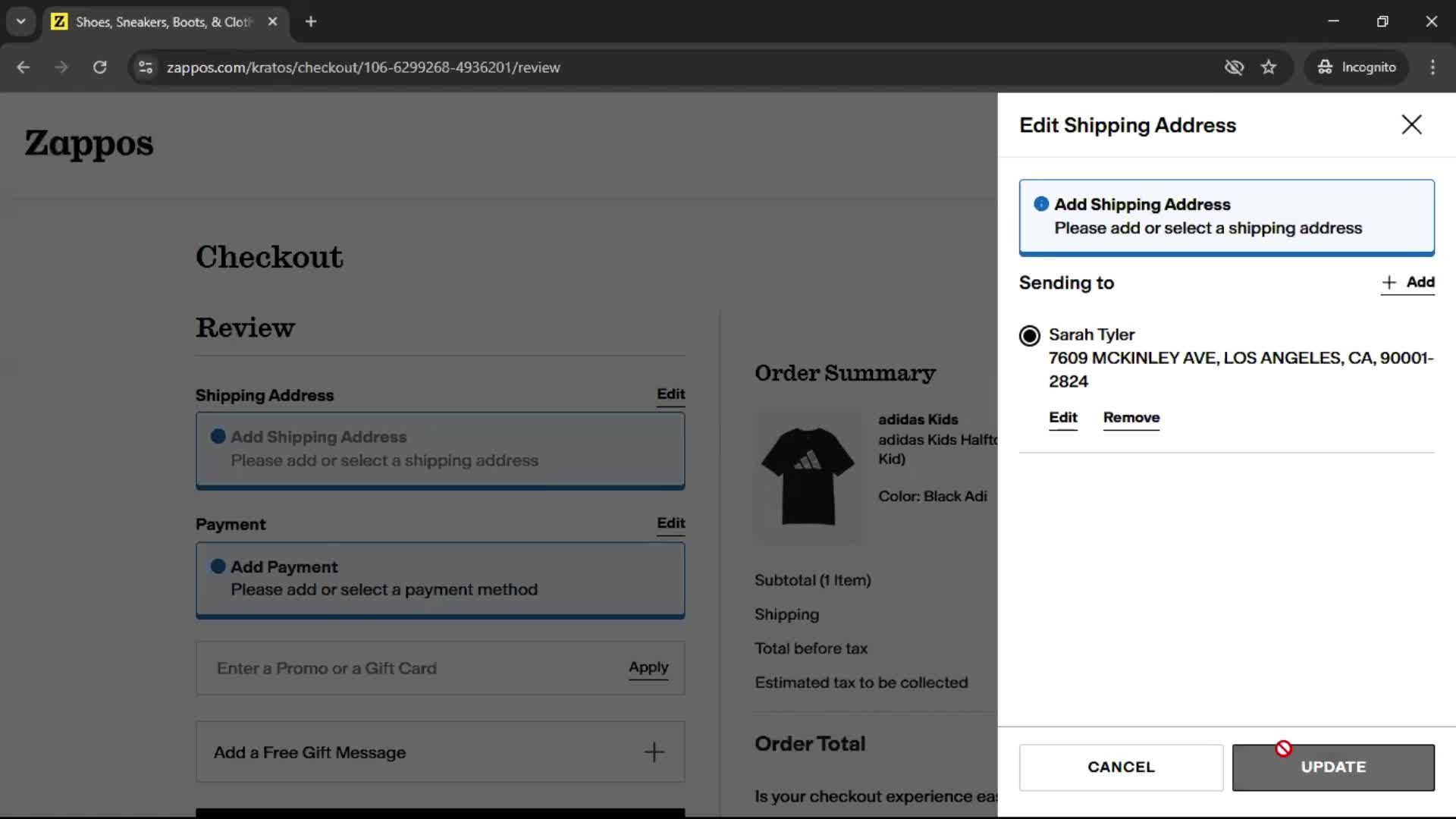
Task: Click the 'Order Total' heading
Action: [x=809, y=744]
